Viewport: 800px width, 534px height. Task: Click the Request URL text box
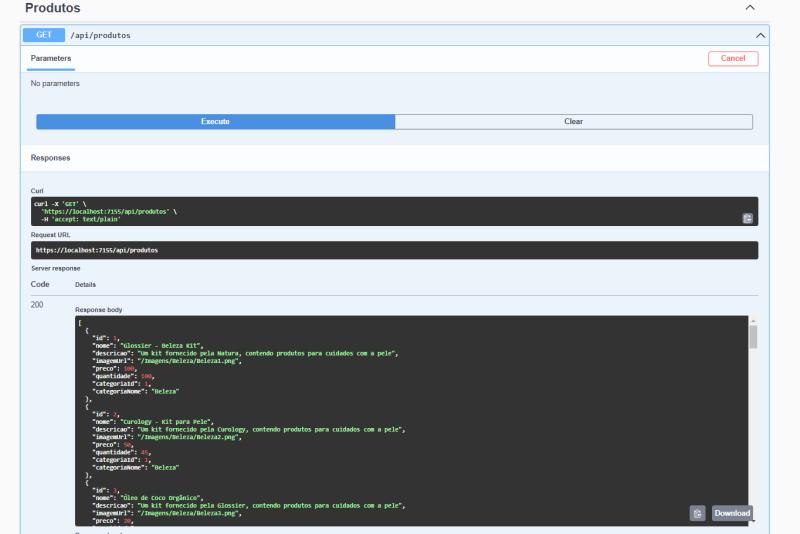click(394, 250)
